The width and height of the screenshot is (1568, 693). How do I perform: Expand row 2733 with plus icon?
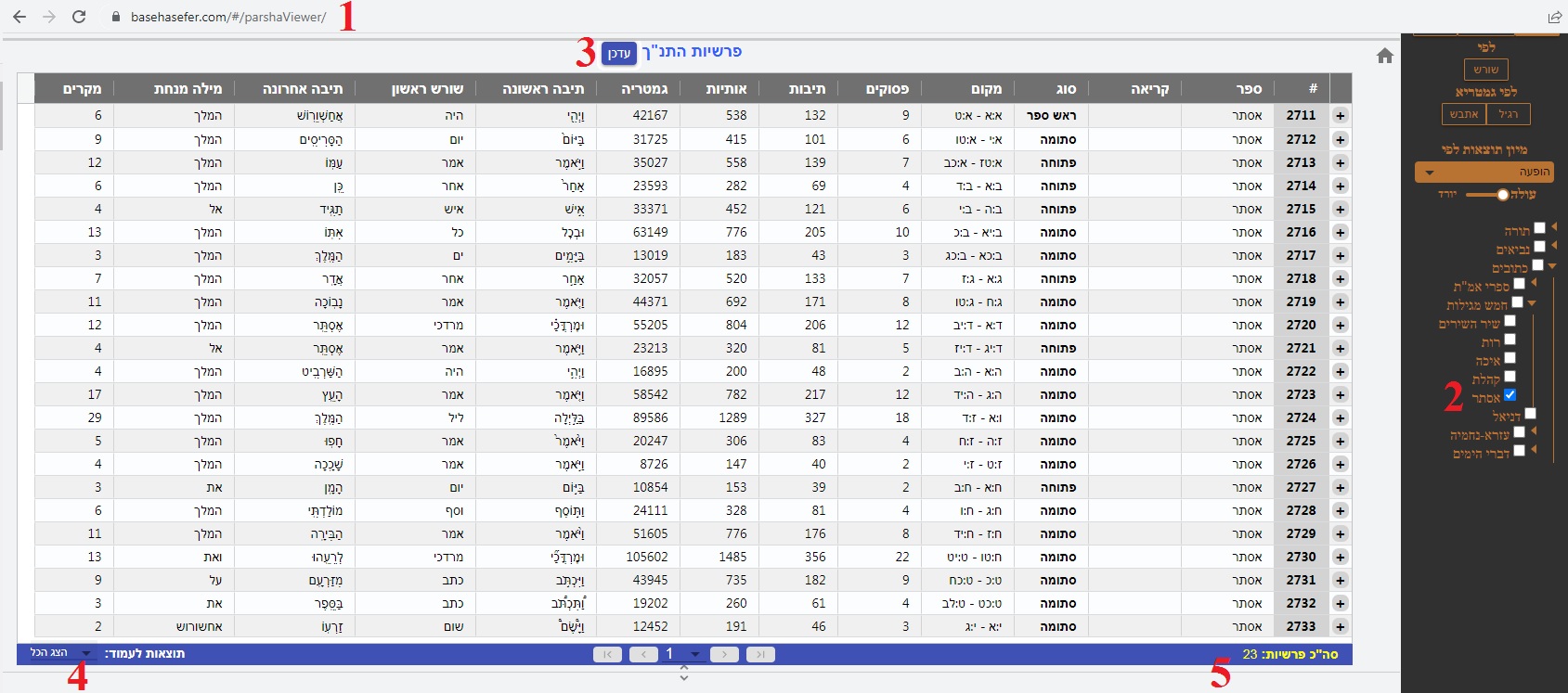1340,626
